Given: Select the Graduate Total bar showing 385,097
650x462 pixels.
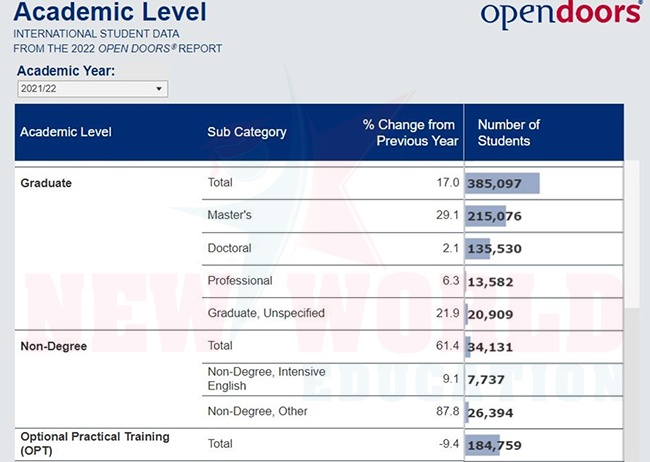Looking at the screenshot, I should pyautogui.click(x=502, y=183).
